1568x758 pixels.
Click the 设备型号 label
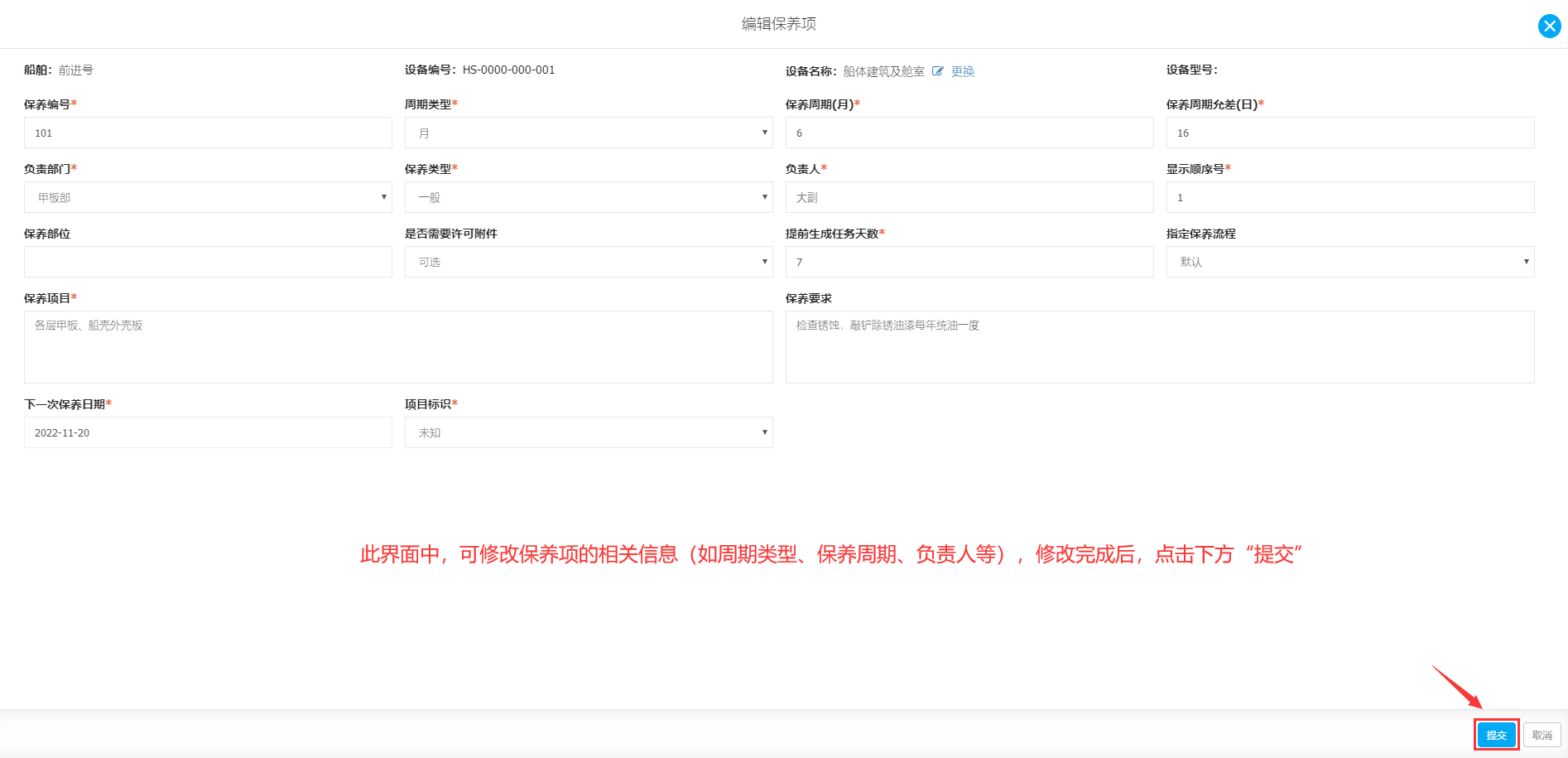pyautogui.click(x=1192, y=70)
